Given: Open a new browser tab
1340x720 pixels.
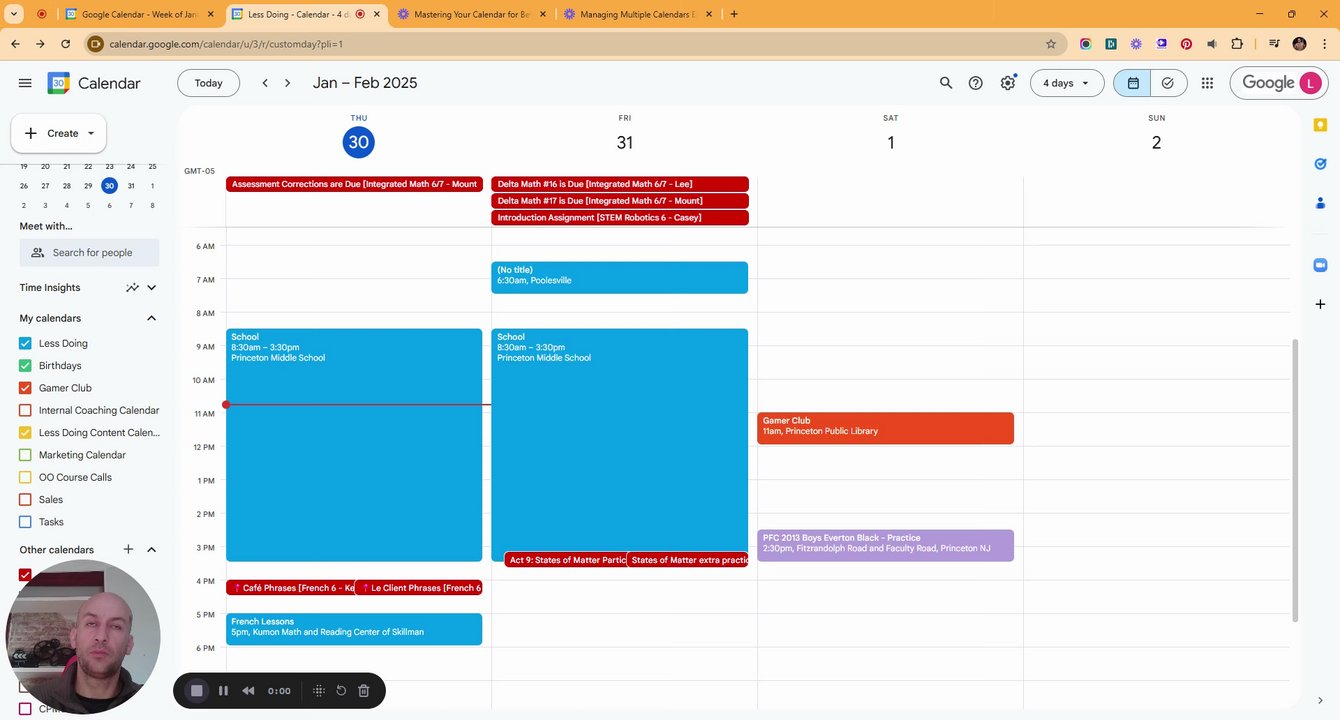Looking at the screenshot, I should 734,14.
